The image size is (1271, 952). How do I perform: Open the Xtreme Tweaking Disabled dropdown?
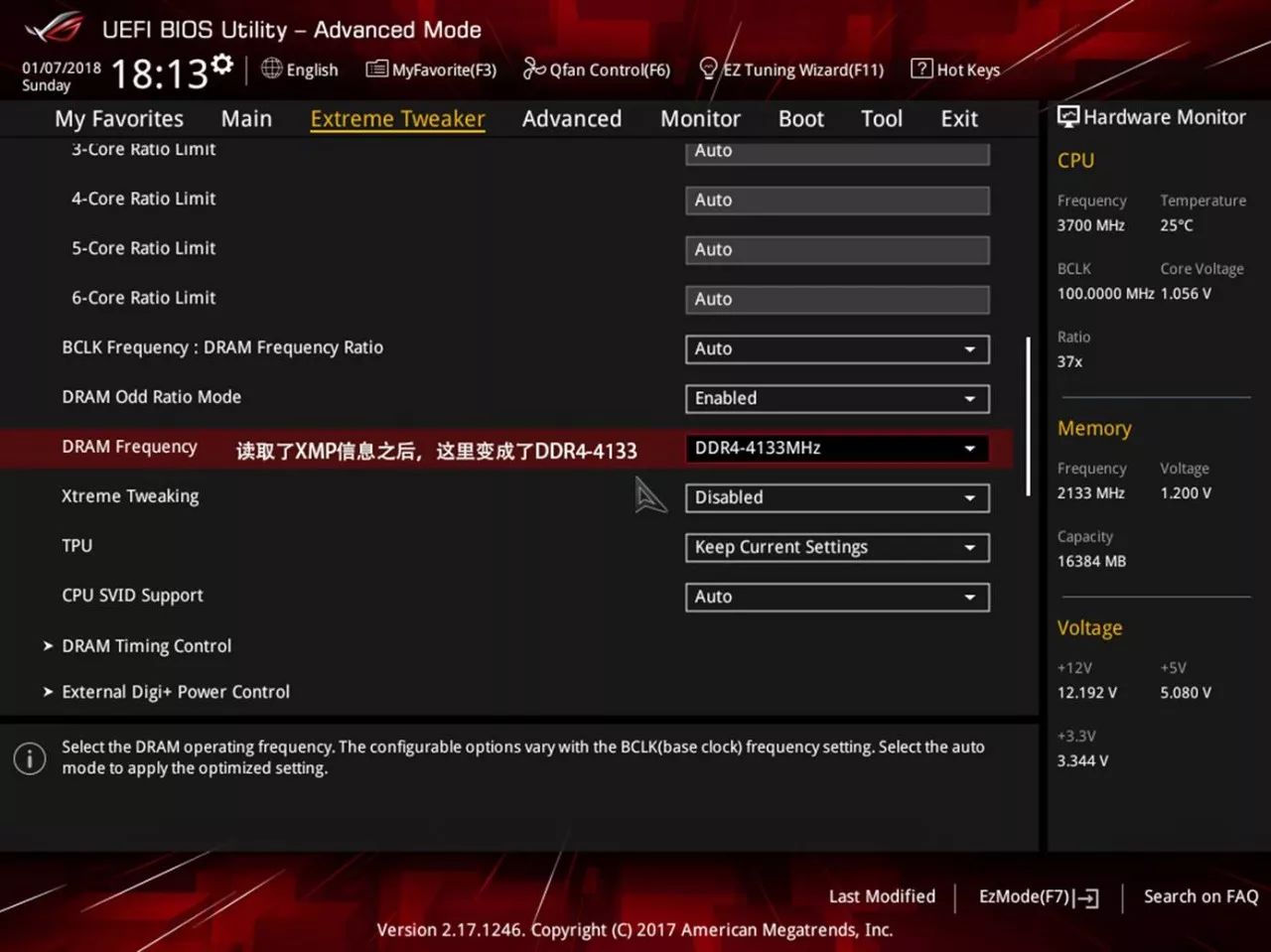pyautogui.click(x=837, y=497)
